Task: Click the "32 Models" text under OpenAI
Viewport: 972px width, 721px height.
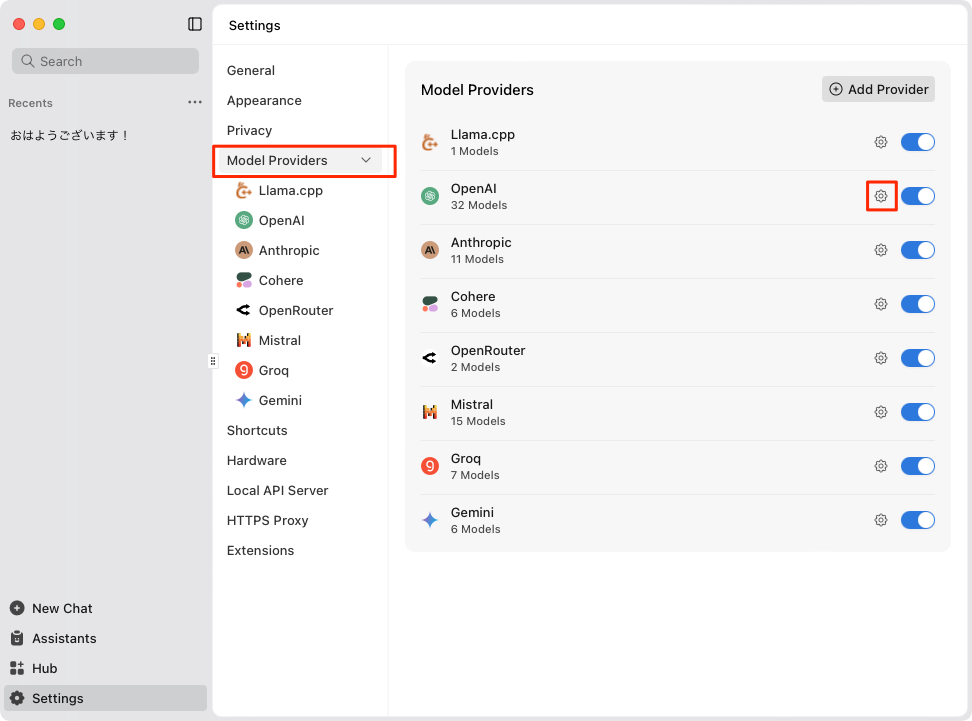Action: [x=479, y=205]
